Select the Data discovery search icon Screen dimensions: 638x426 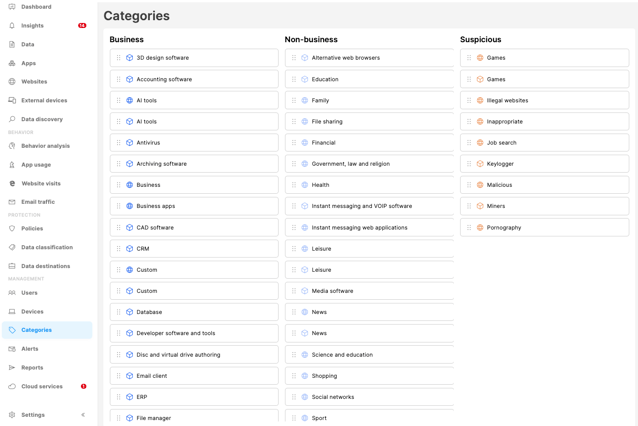(x=12, y=119)
